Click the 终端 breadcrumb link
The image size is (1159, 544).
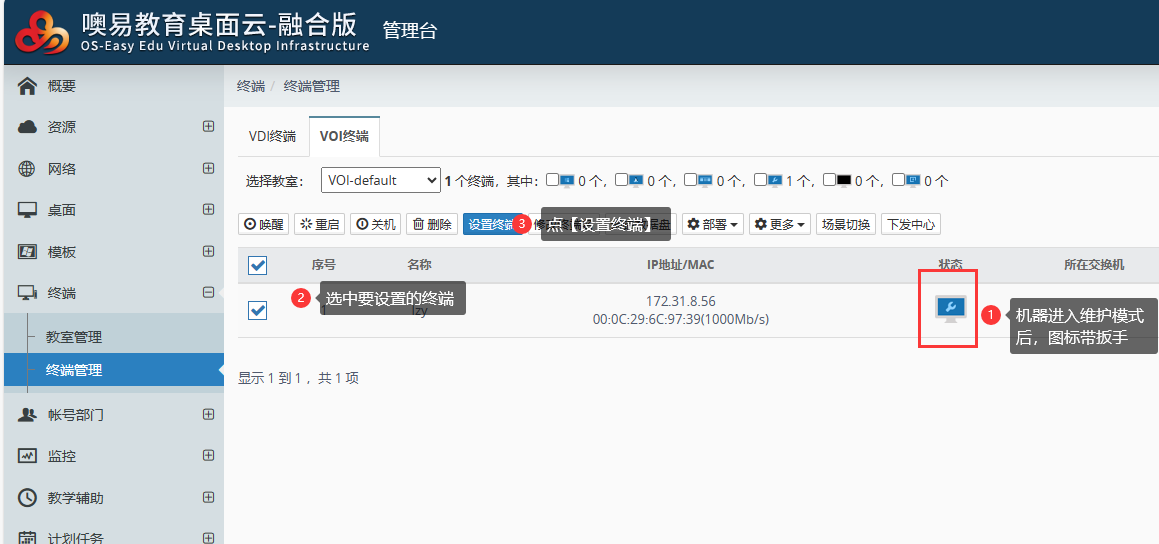250,86
